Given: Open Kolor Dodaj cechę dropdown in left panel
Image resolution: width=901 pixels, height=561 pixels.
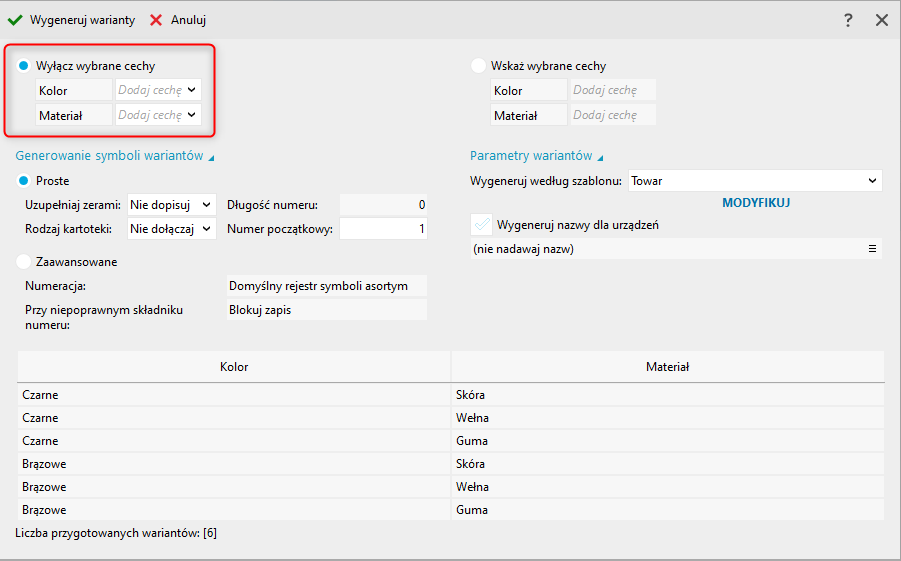Looking at the screenshot, I should 192,90.
